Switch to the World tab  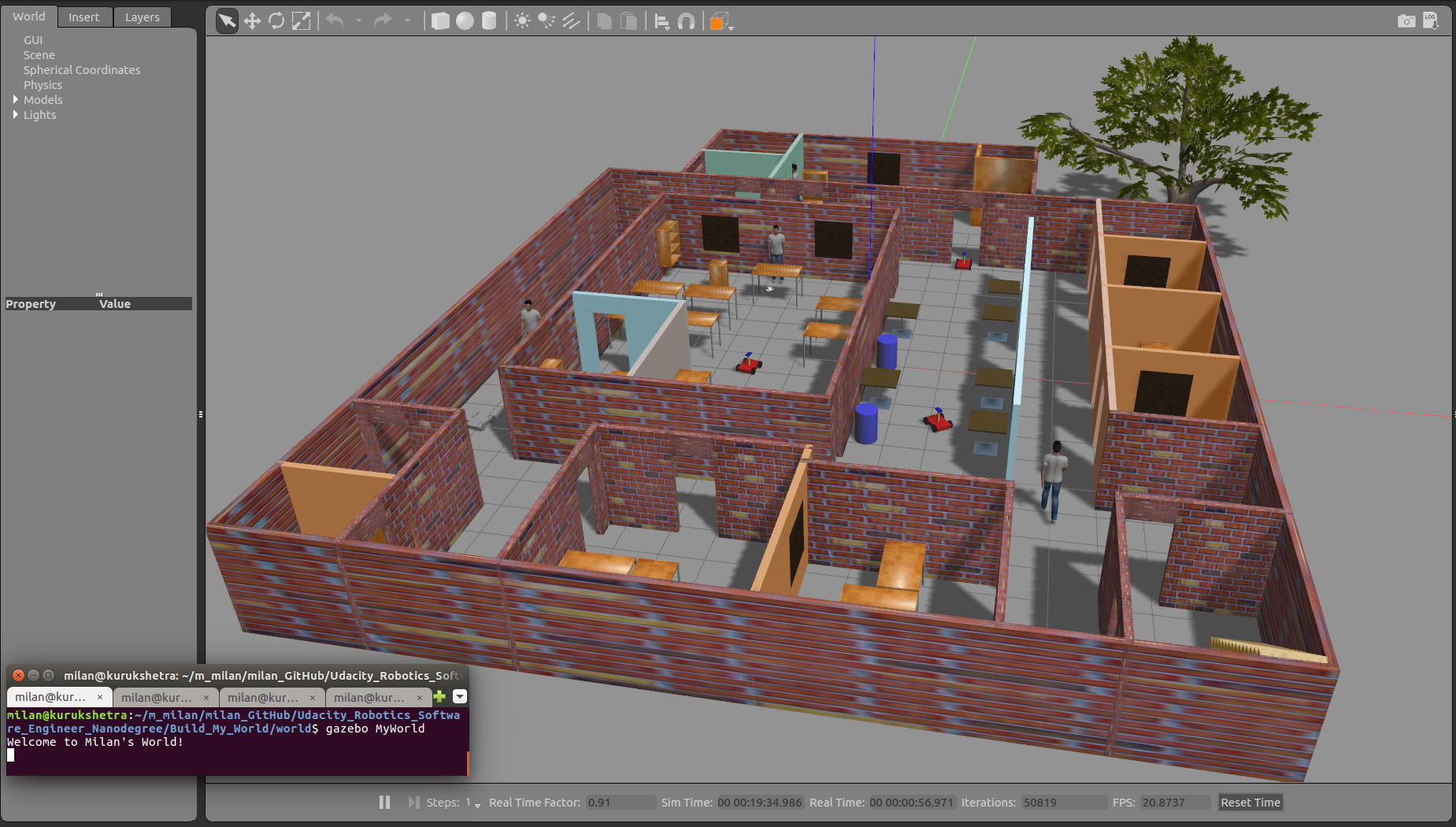[x=29, y=17]
